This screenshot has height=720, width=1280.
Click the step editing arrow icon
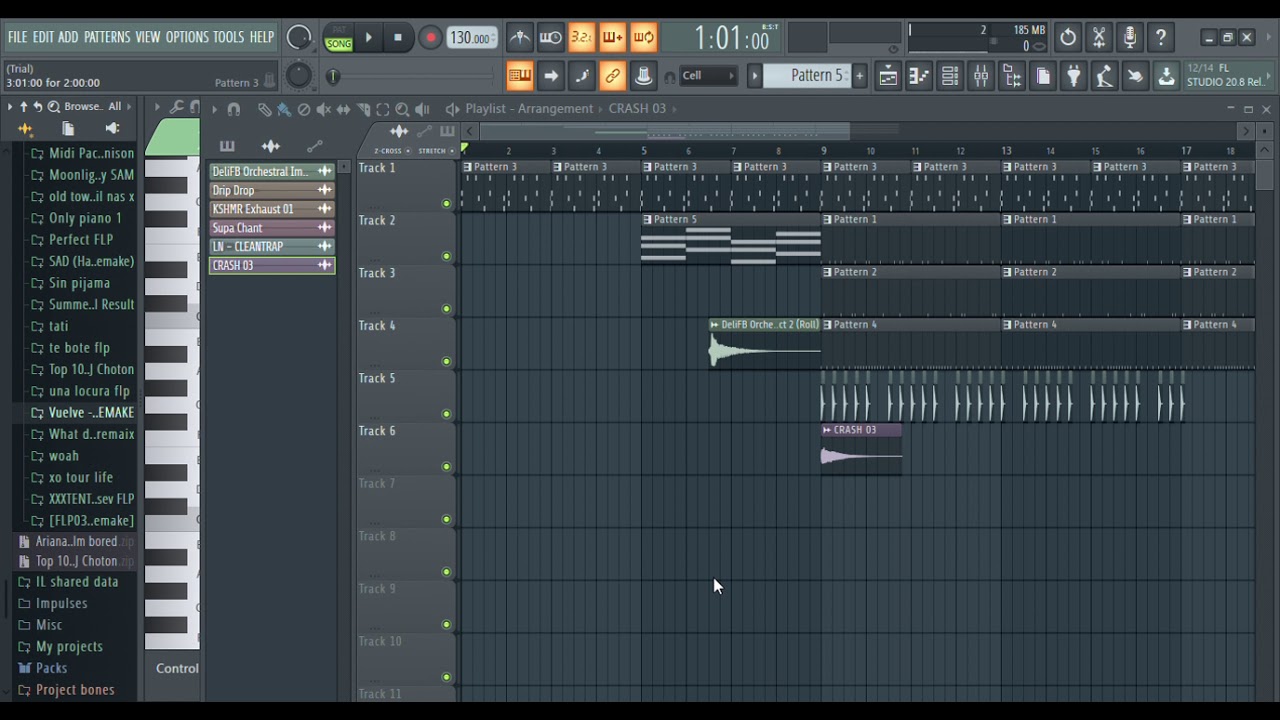[550, 76]
